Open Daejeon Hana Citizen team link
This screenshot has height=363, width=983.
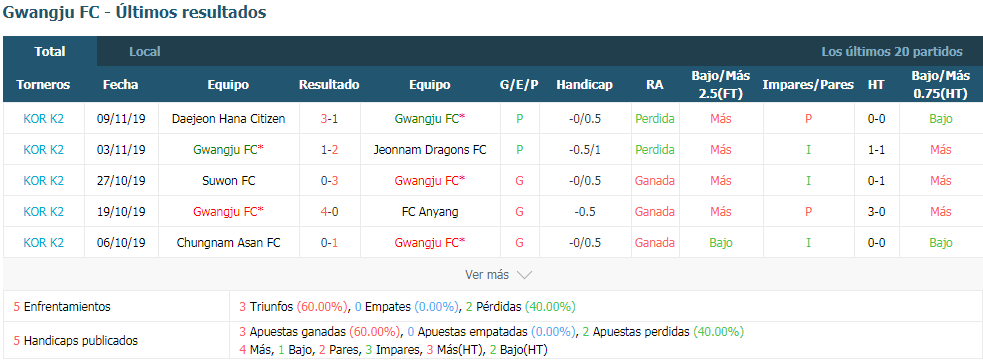click(x=229, y=118)
